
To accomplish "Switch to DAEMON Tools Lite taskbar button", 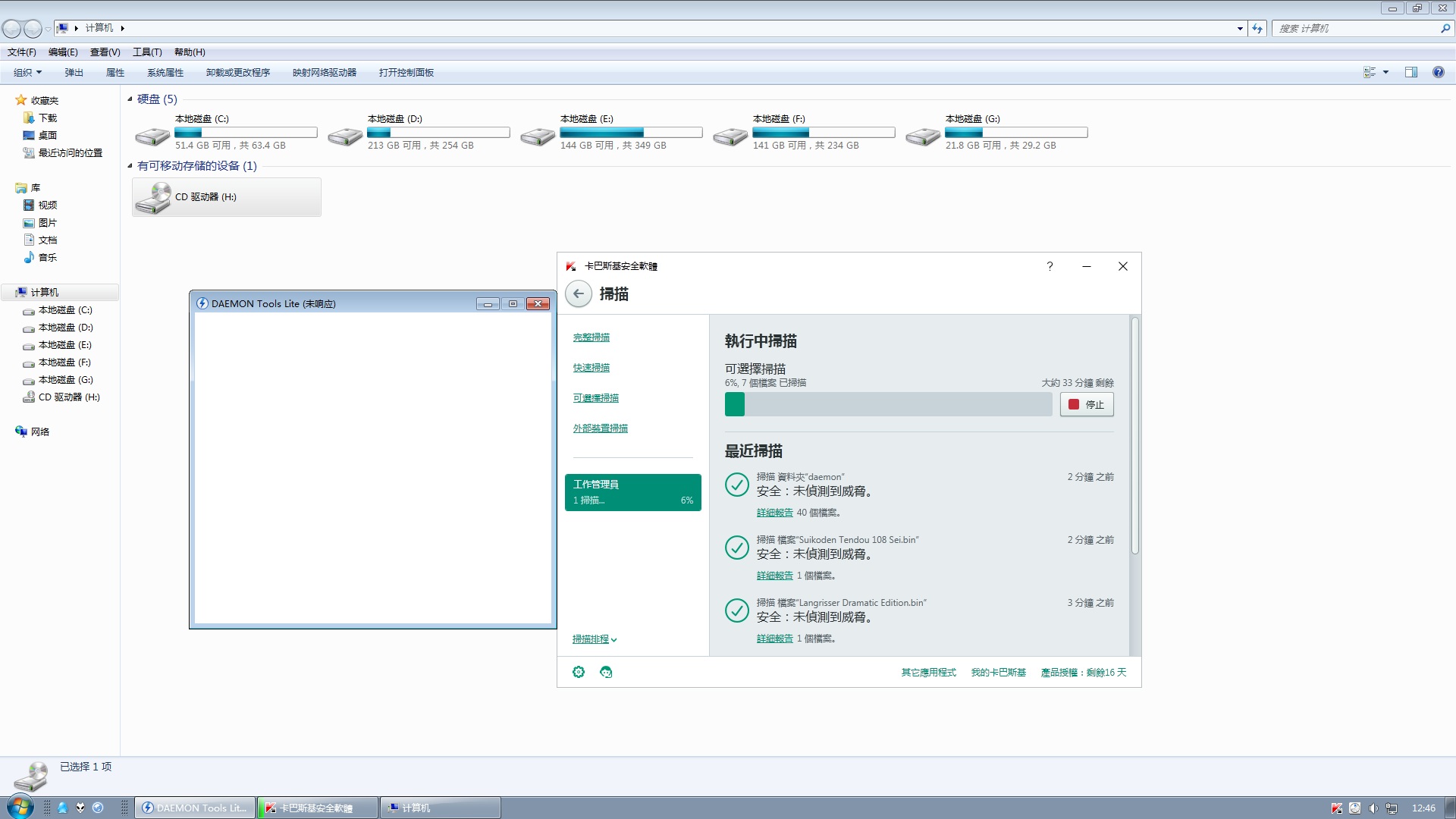I will [196, 808].
